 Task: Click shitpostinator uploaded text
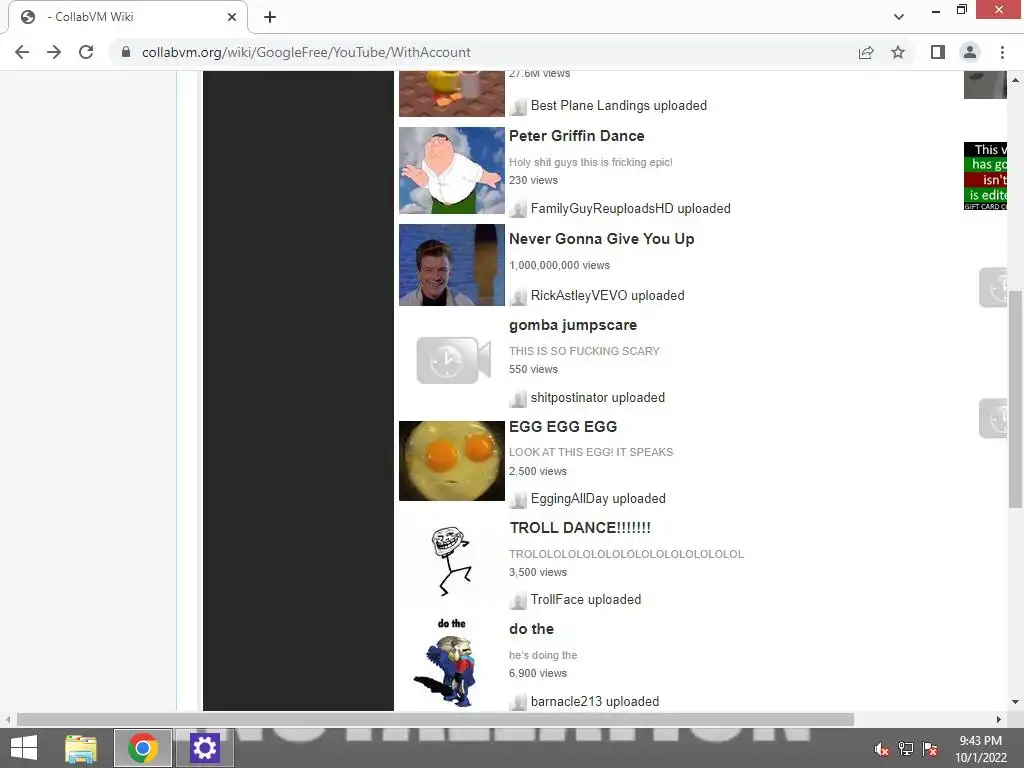(598, 398)
